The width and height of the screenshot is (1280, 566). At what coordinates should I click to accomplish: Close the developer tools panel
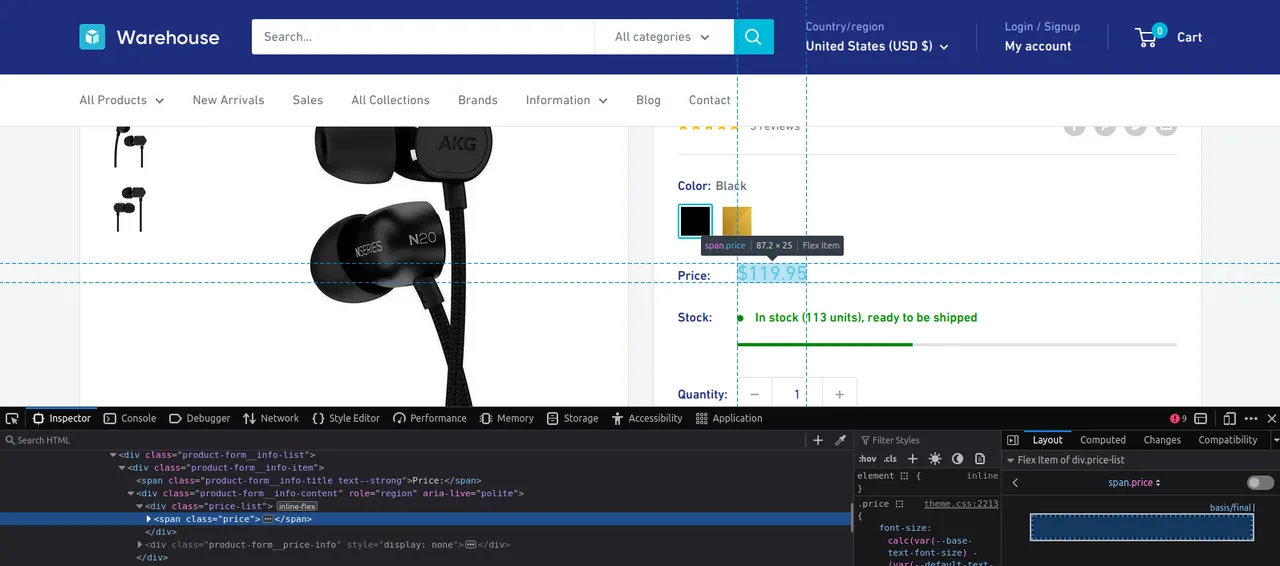click(x=1272, y=418)
